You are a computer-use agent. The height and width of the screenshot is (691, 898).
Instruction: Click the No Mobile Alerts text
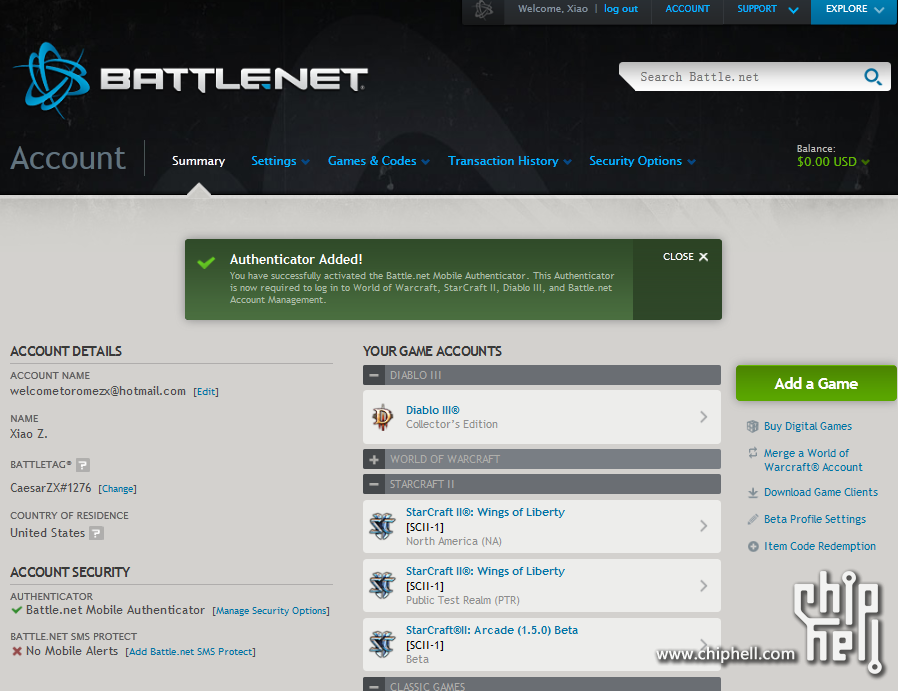[x=72, y=651]
